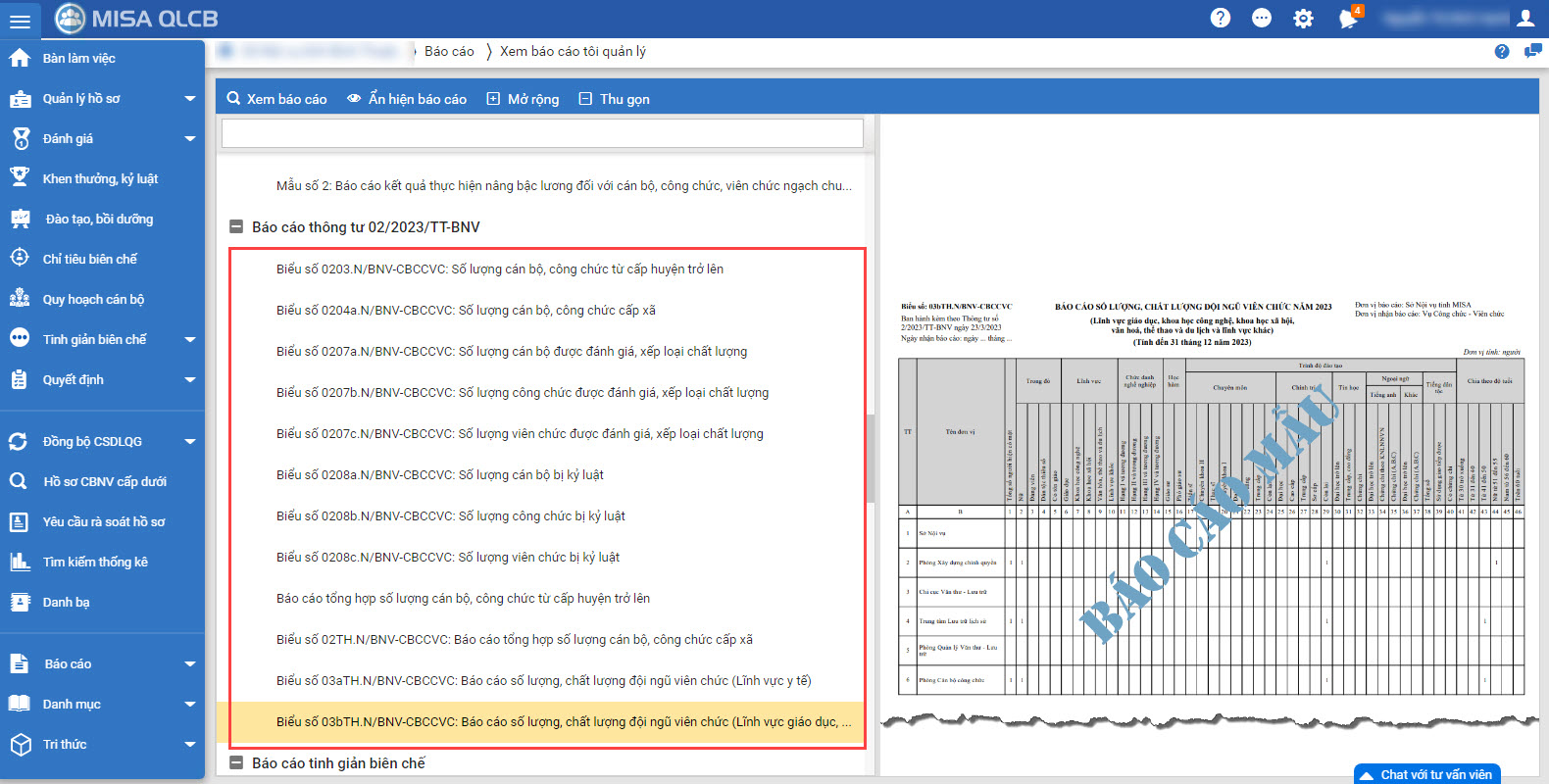Click the user profile avatar icon
Viewport: 1549px width, 784px height.
(x=1524, y=18)
